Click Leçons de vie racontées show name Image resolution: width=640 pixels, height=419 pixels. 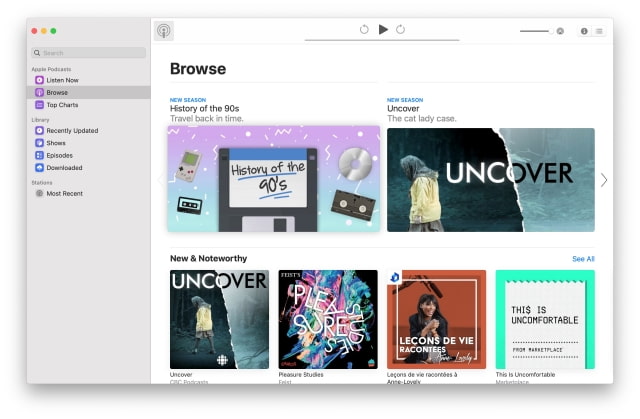tap(422, 378)
